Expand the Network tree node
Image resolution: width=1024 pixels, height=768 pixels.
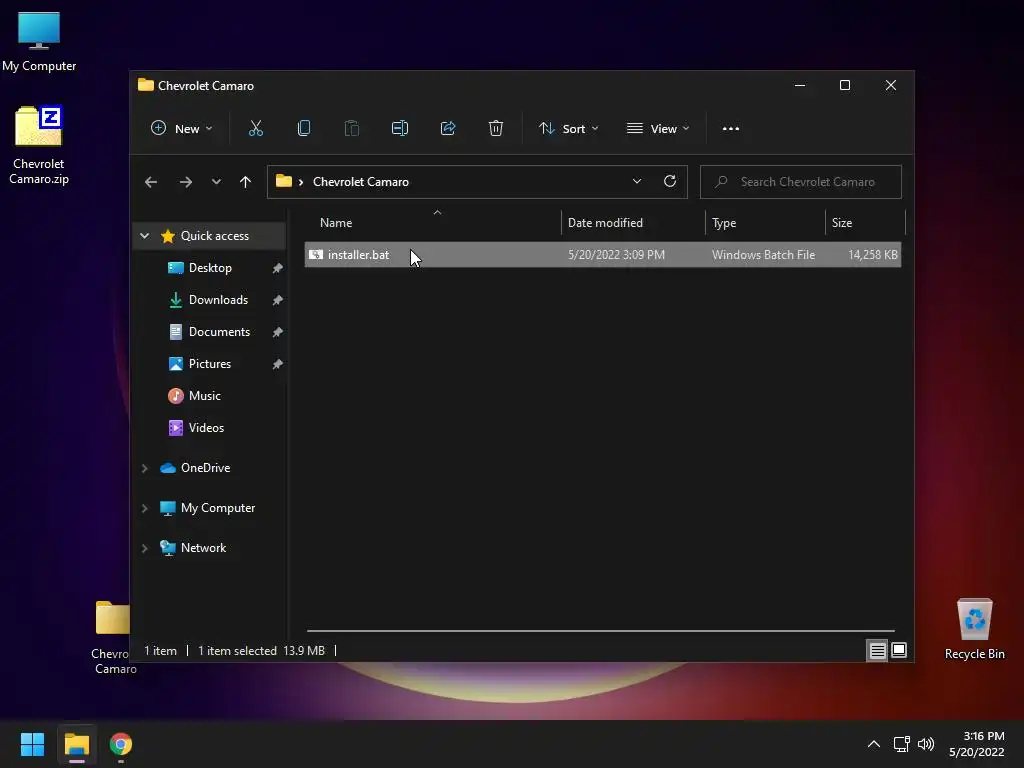pyautogui.click(x=145, y=548)
